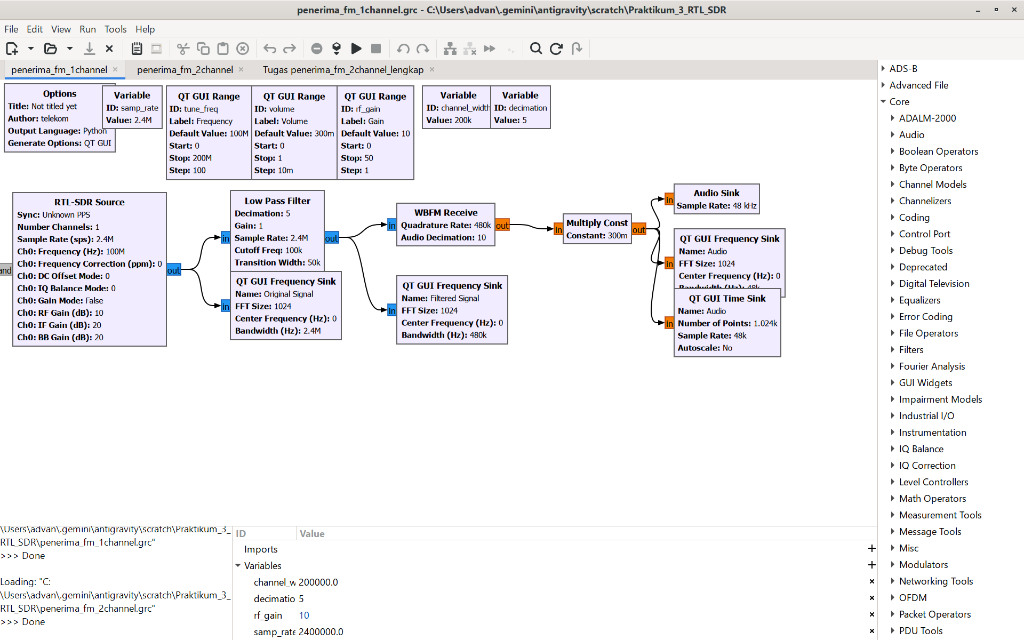Select the WBFM Receive block
Image resolution: width=1024 pixels, height=640 pixels.
(x=445, y=225)
